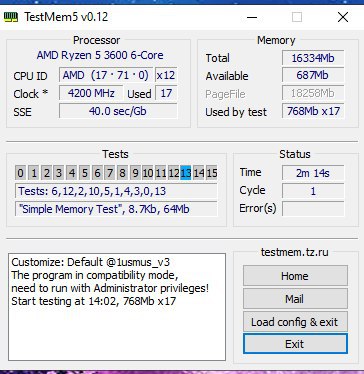Click log line Customize: Default @1usmus_v3
This screenshot has width=364, height=374.
[91, 262]
